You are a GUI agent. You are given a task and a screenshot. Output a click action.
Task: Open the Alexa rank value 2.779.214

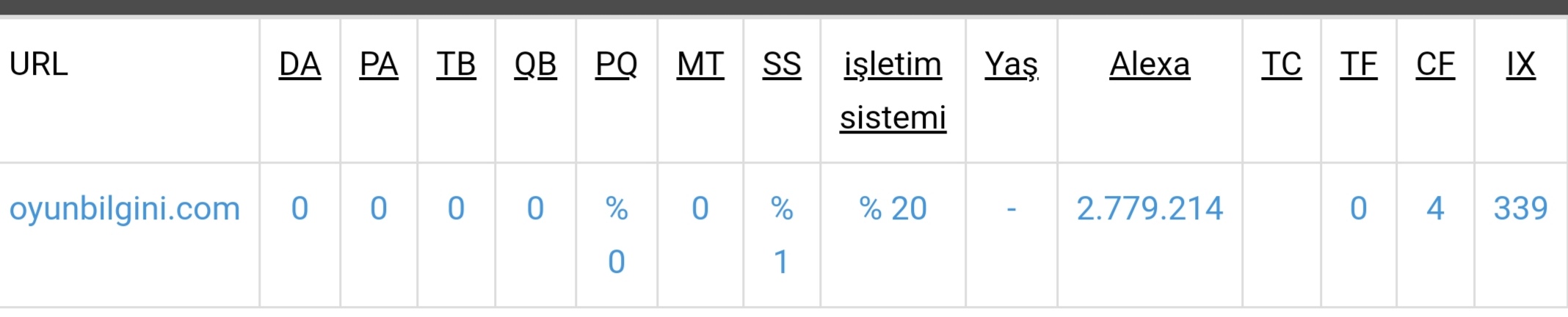(1150, 208)
